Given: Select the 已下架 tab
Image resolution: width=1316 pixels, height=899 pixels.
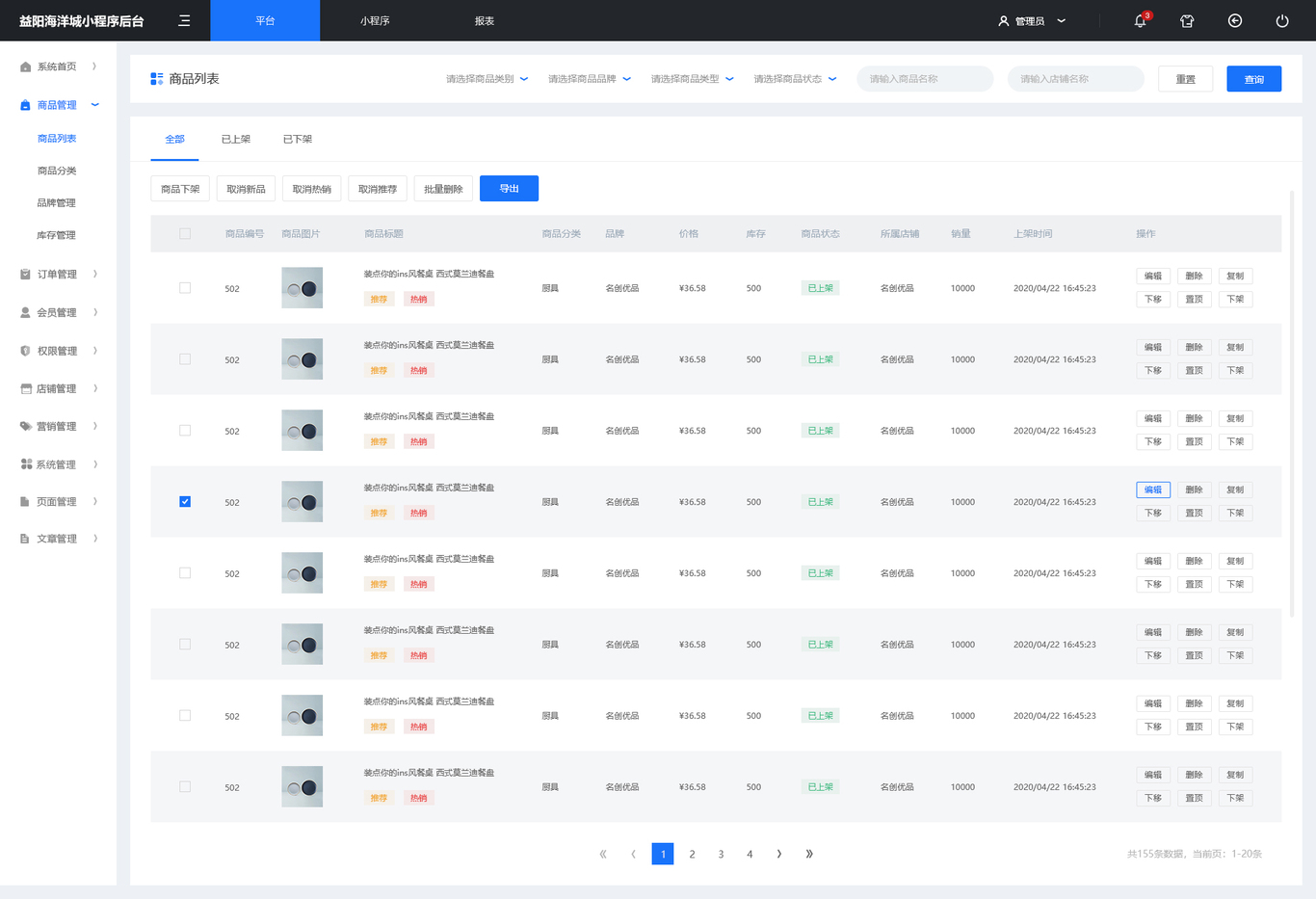Looking at the screenshot, I should [x=298, y=140].
